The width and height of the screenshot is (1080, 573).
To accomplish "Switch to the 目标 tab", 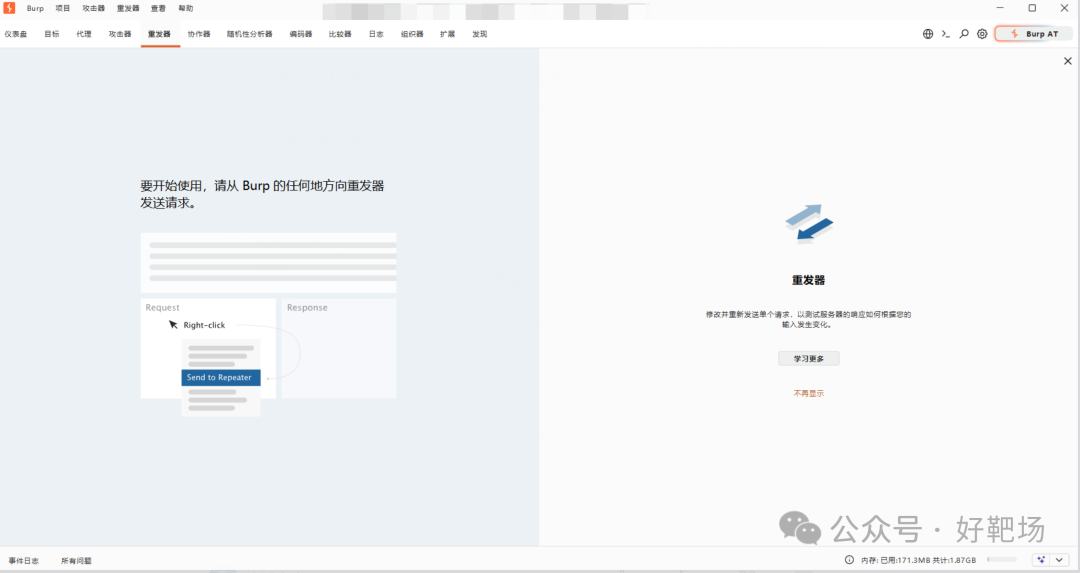I will coord(52,34).
